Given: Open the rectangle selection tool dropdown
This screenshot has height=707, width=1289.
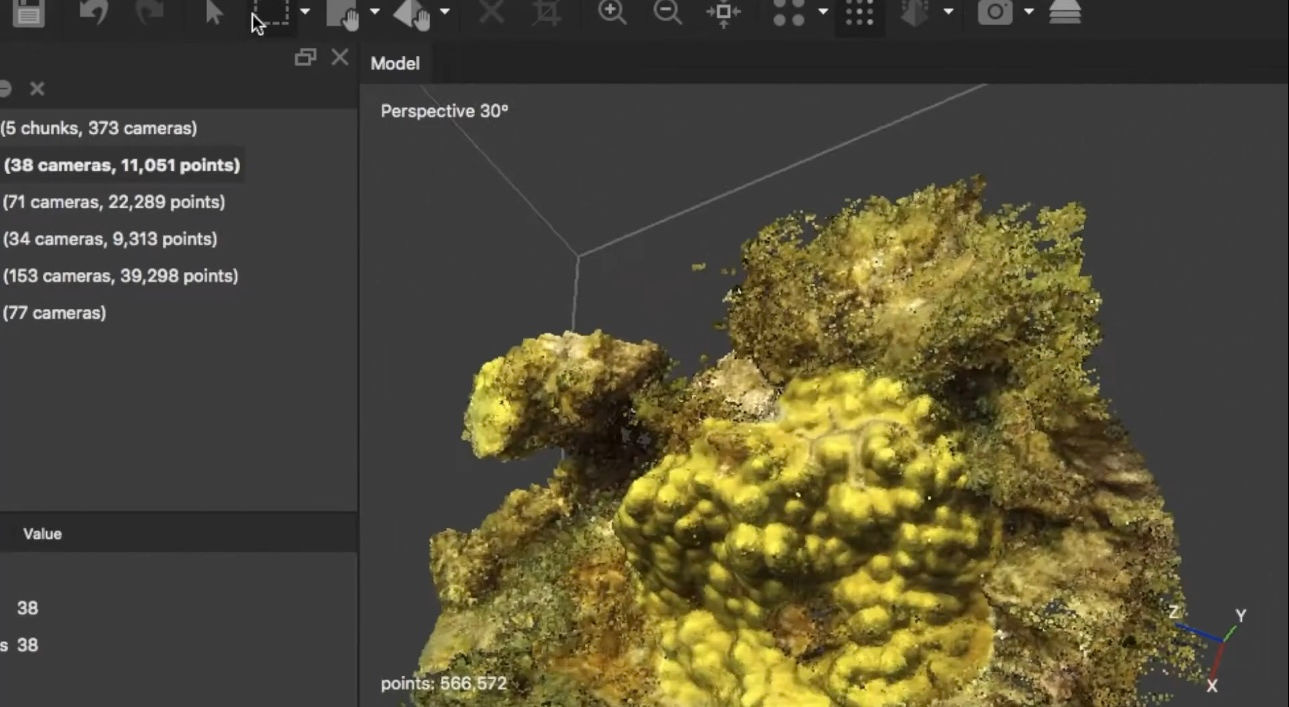Looking at the screenshot, I should (303, 14).
